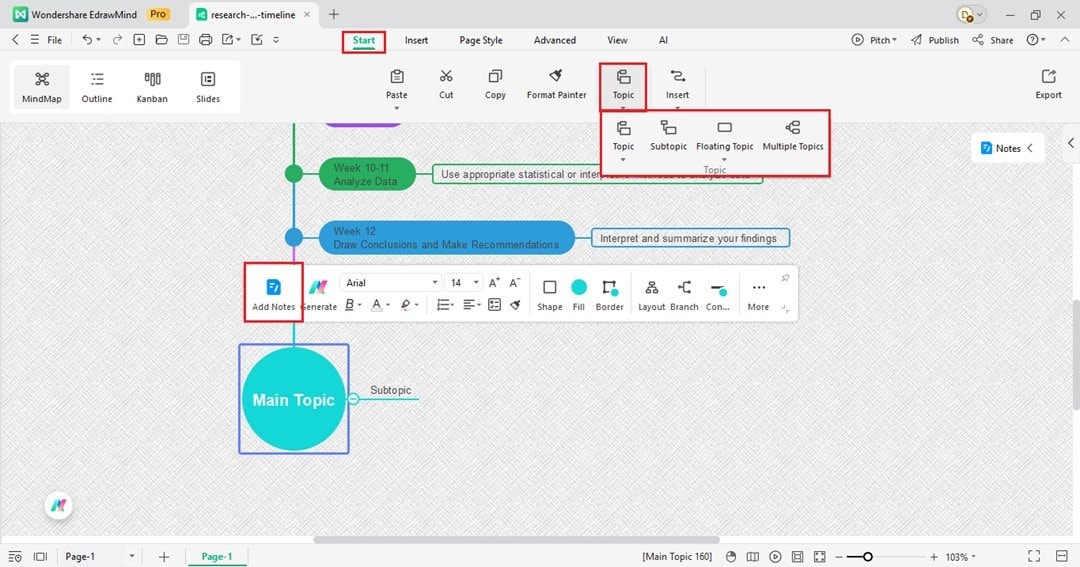Toggle bold formatting
The width and height of the screenshot is (1080, 567).
[349, 305]
